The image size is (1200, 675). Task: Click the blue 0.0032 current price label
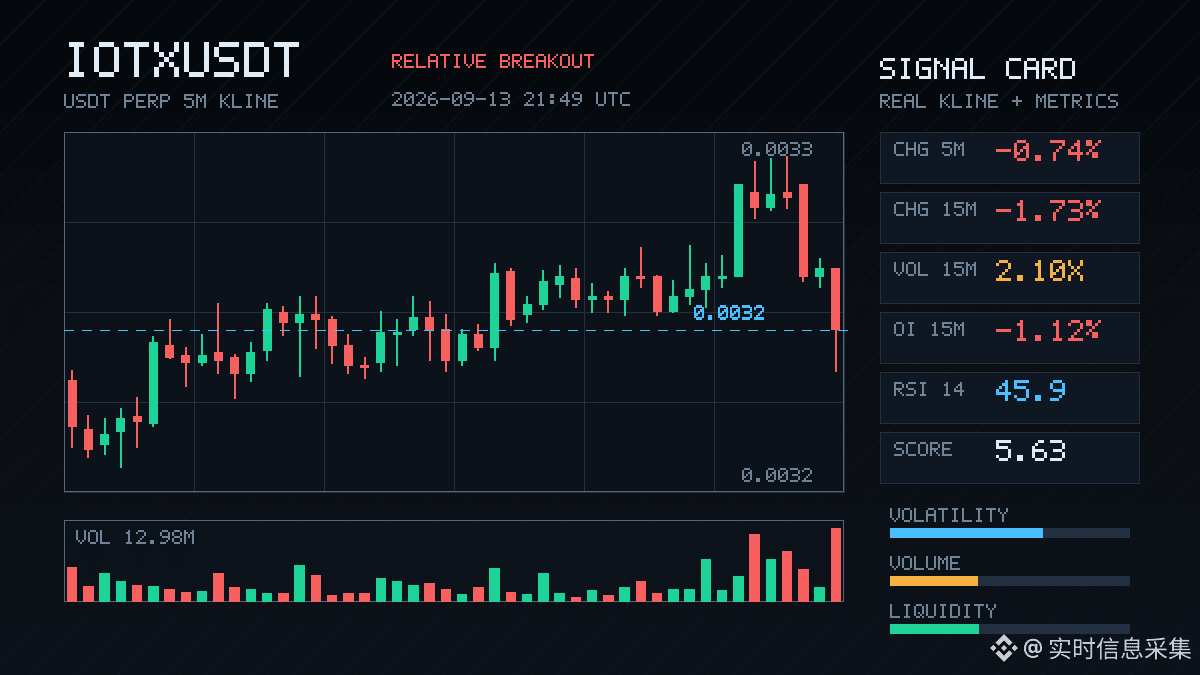click(728, 313)
